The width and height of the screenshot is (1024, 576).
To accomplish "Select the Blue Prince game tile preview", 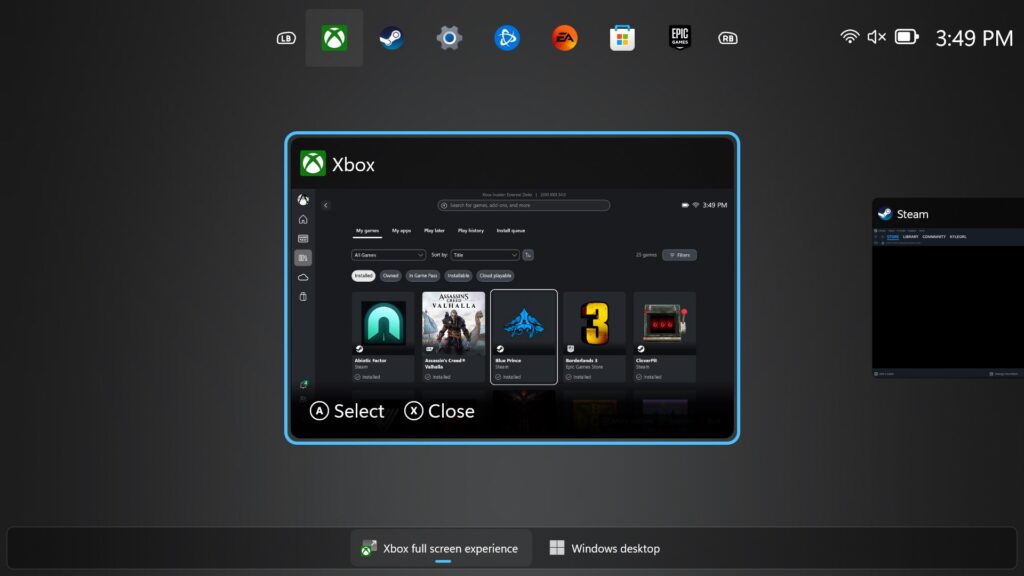I will click(524, 337).
